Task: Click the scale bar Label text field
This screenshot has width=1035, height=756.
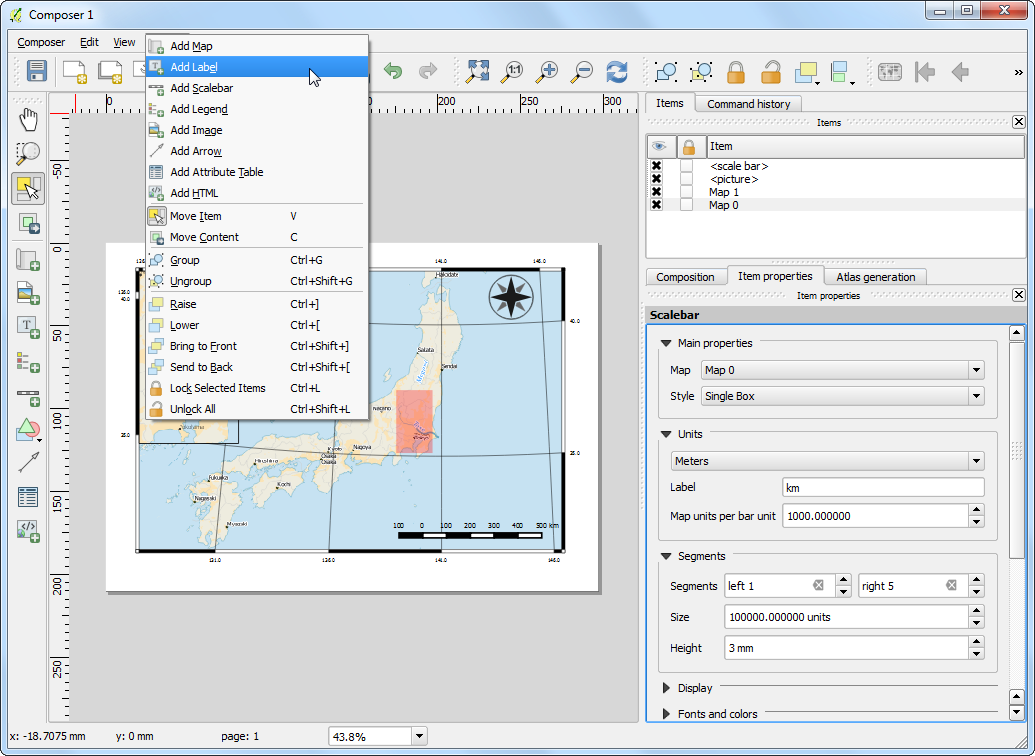Action: pyautogui.click(x=882, y=488)
